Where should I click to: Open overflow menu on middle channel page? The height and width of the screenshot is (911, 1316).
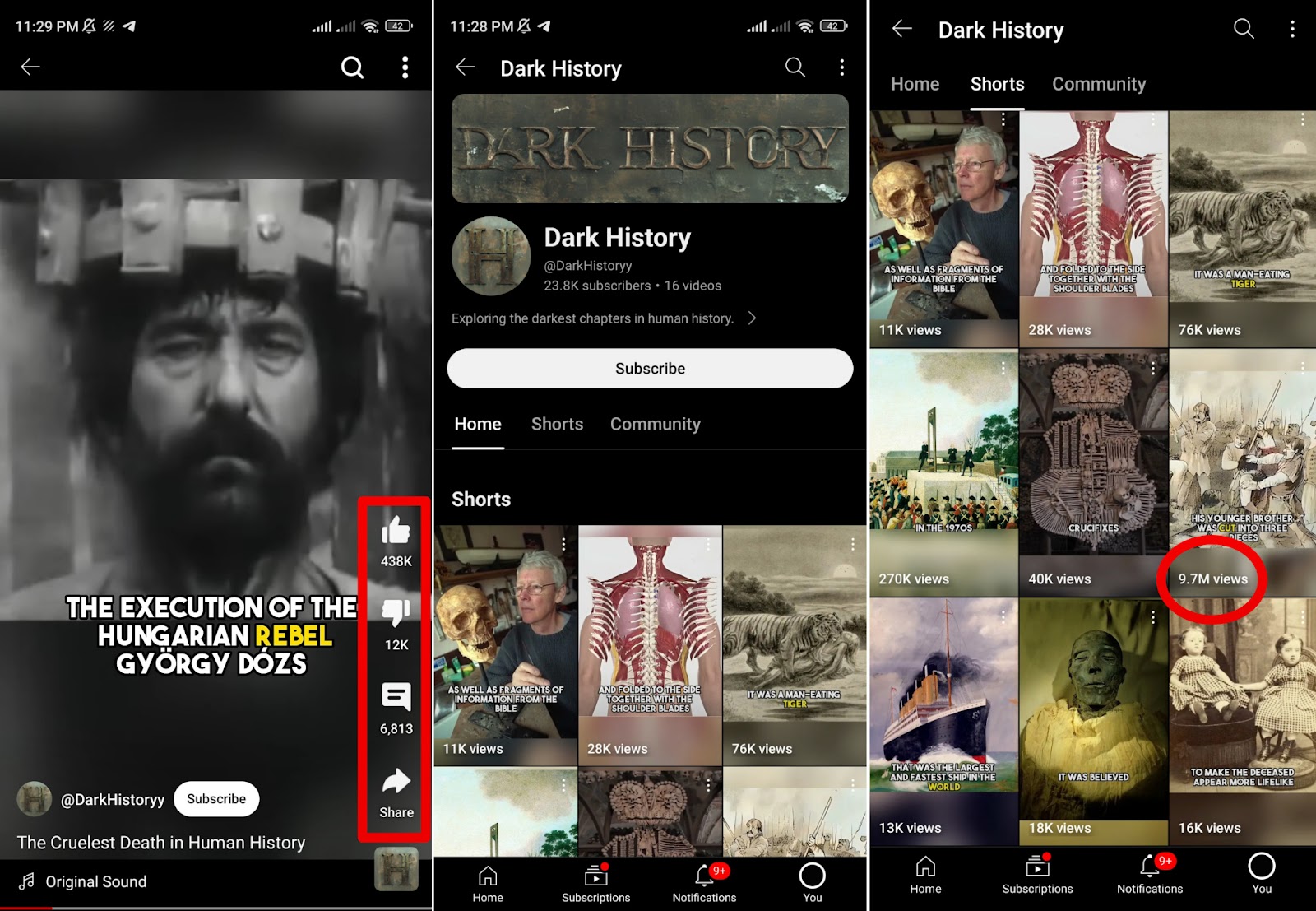[841, 67]
